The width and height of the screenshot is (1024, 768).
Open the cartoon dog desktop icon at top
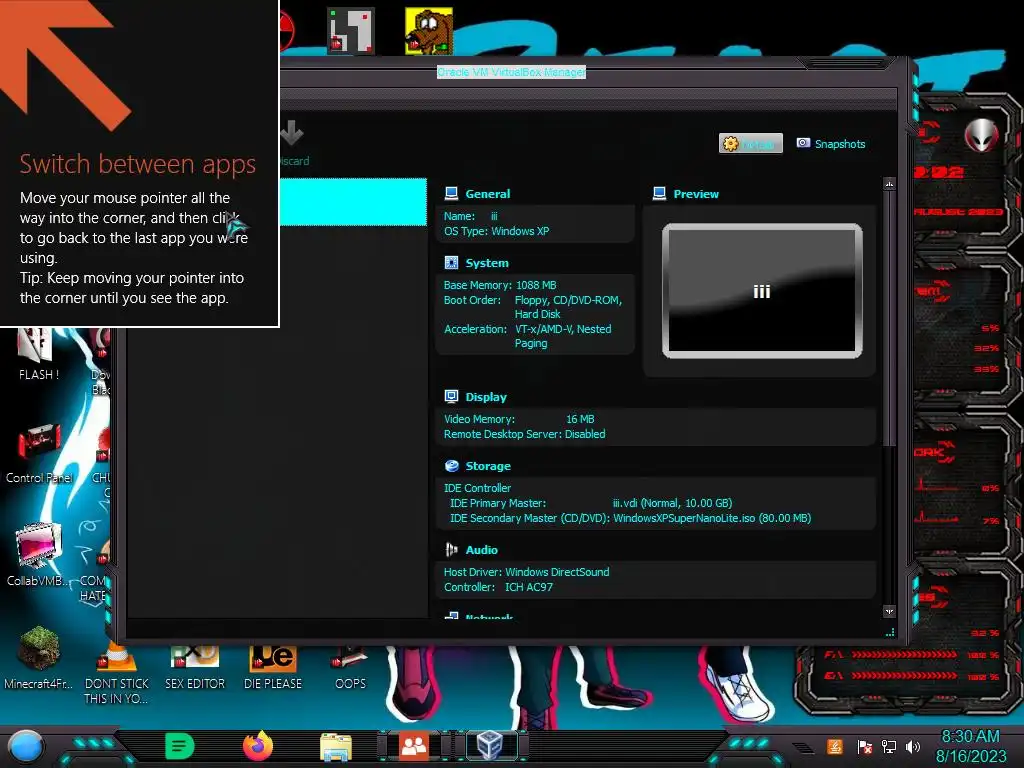428,30
